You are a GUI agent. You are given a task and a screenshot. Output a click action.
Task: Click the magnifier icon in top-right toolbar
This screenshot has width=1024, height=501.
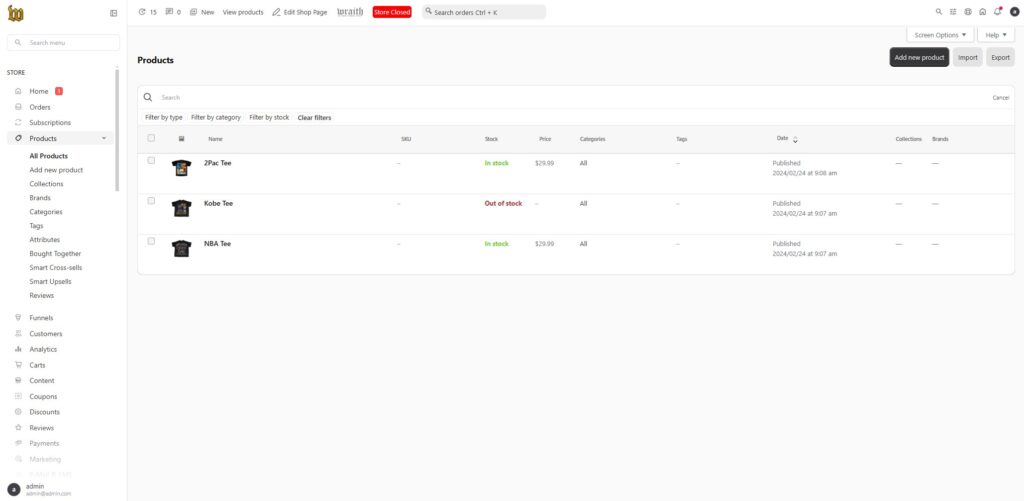point(938,12)
